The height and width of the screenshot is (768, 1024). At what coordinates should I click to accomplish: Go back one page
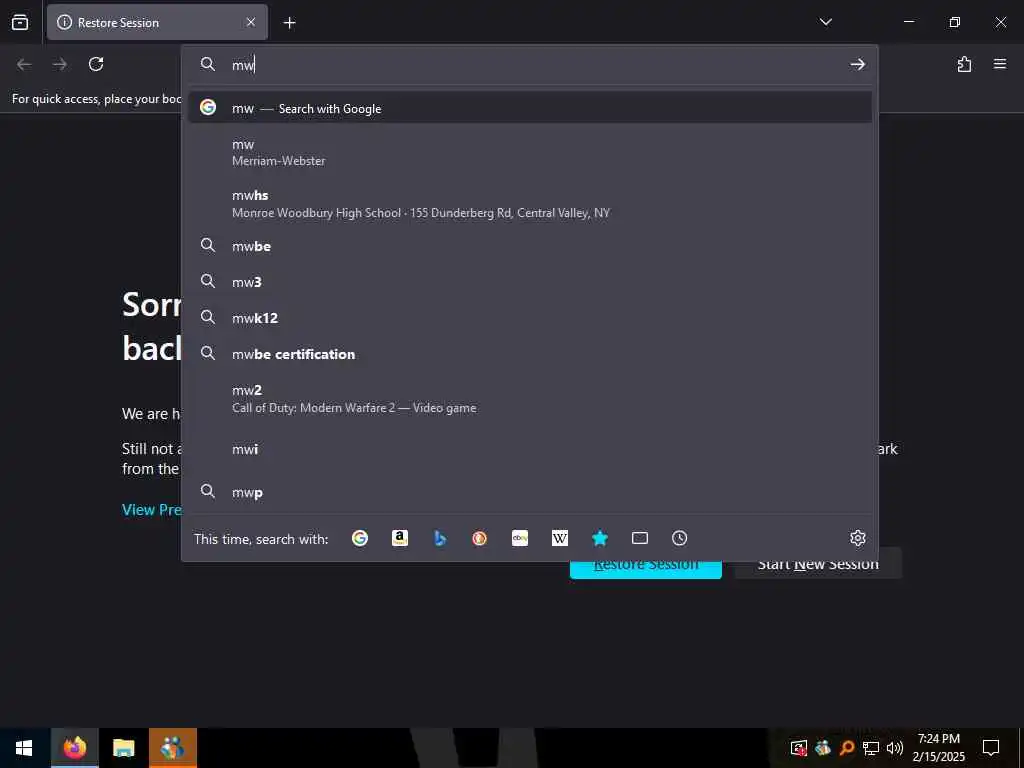point(24,64)
